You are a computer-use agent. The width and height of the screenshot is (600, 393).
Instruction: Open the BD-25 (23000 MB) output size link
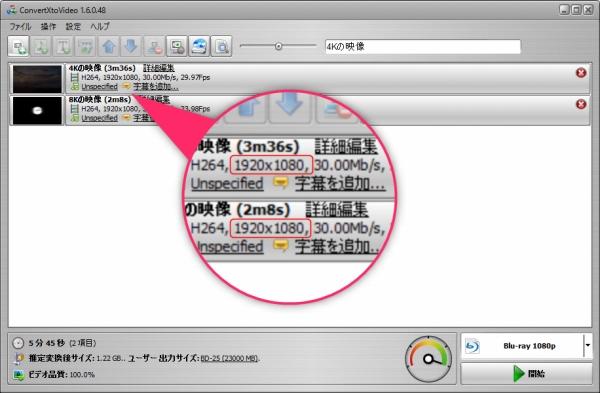point(229,359)
